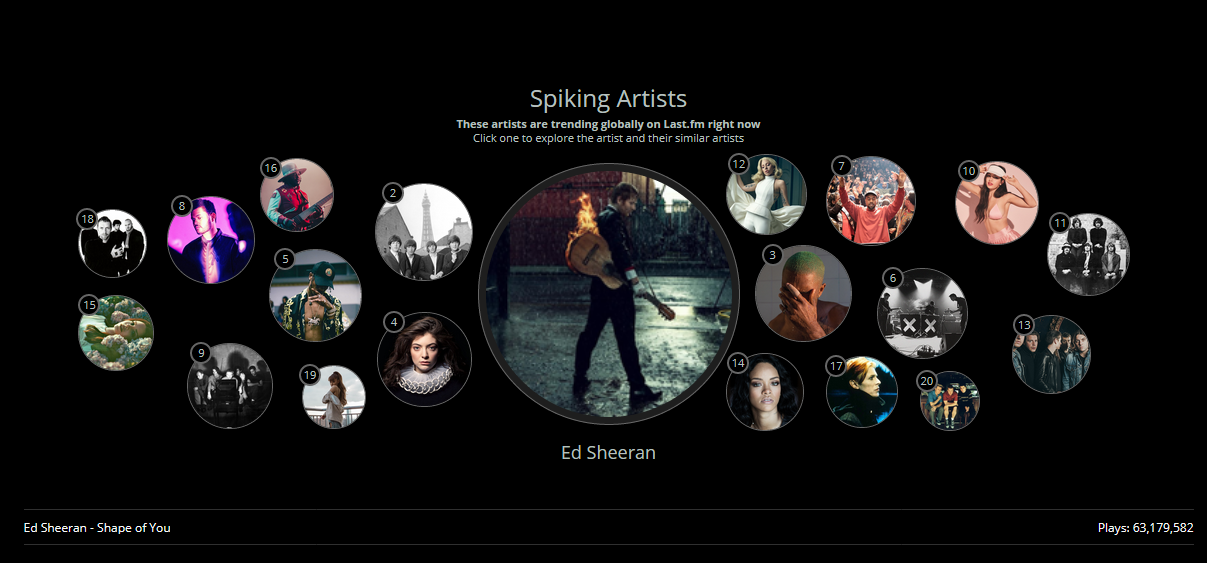Select artist bubble ranked number 2
Screen dimensions: 1207x563
(x=424, y=232)
